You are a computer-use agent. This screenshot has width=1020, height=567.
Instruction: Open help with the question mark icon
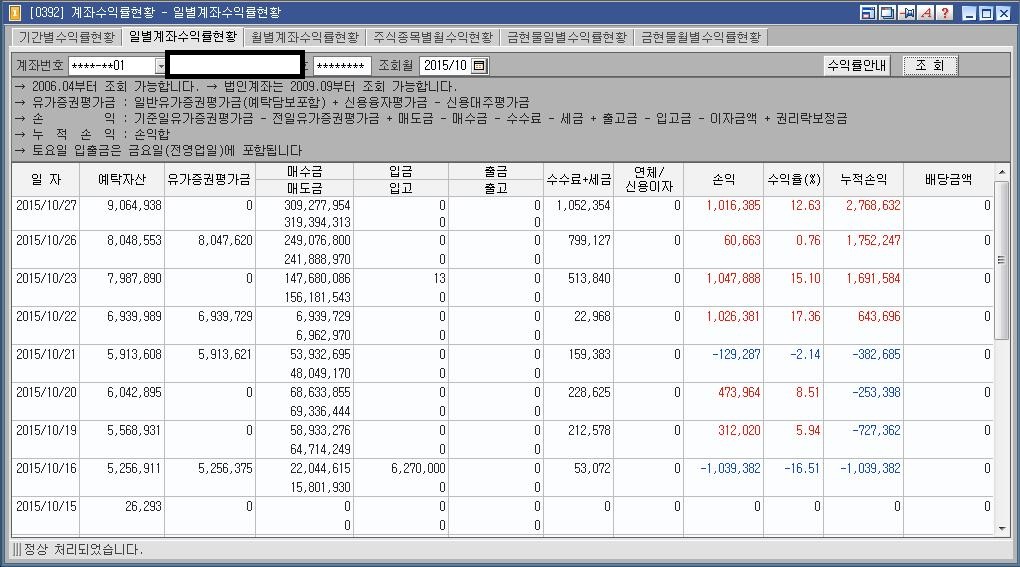click(x=945, y=12)
